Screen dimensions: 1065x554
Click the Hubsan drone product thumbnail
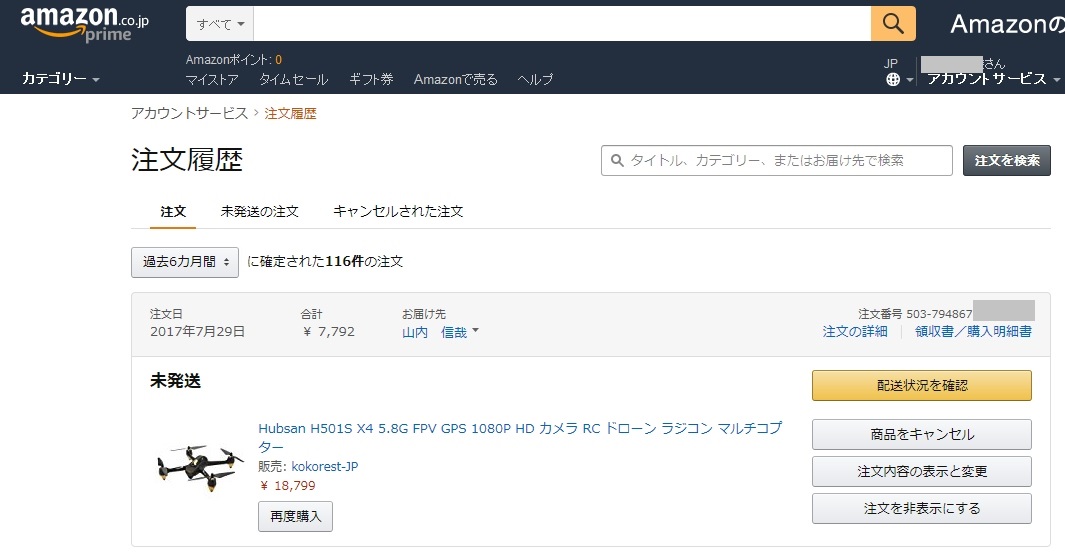pyautogui.click(x=200, y=466)
